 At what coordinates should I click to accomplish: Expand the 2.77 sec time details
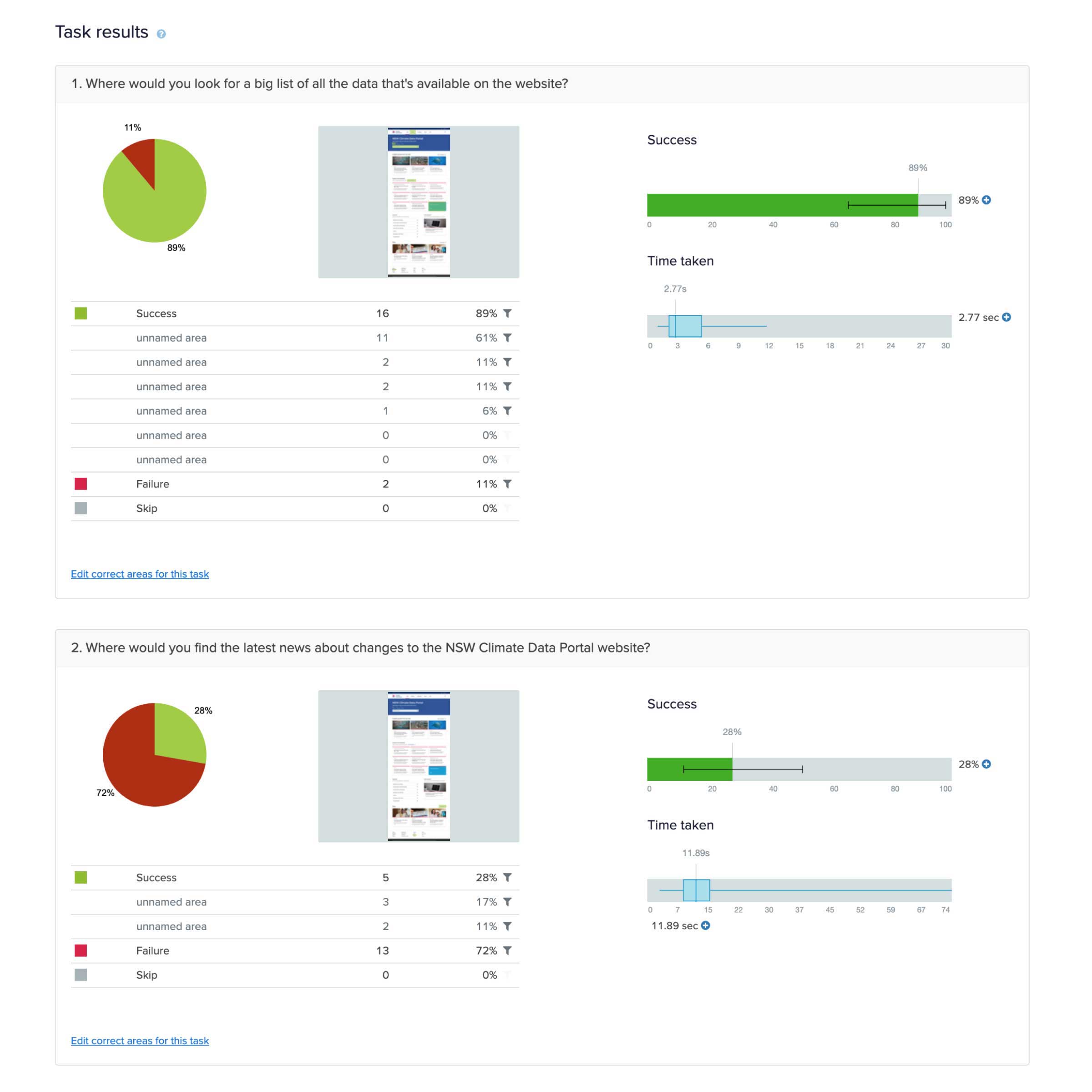tap(1006, 318)
